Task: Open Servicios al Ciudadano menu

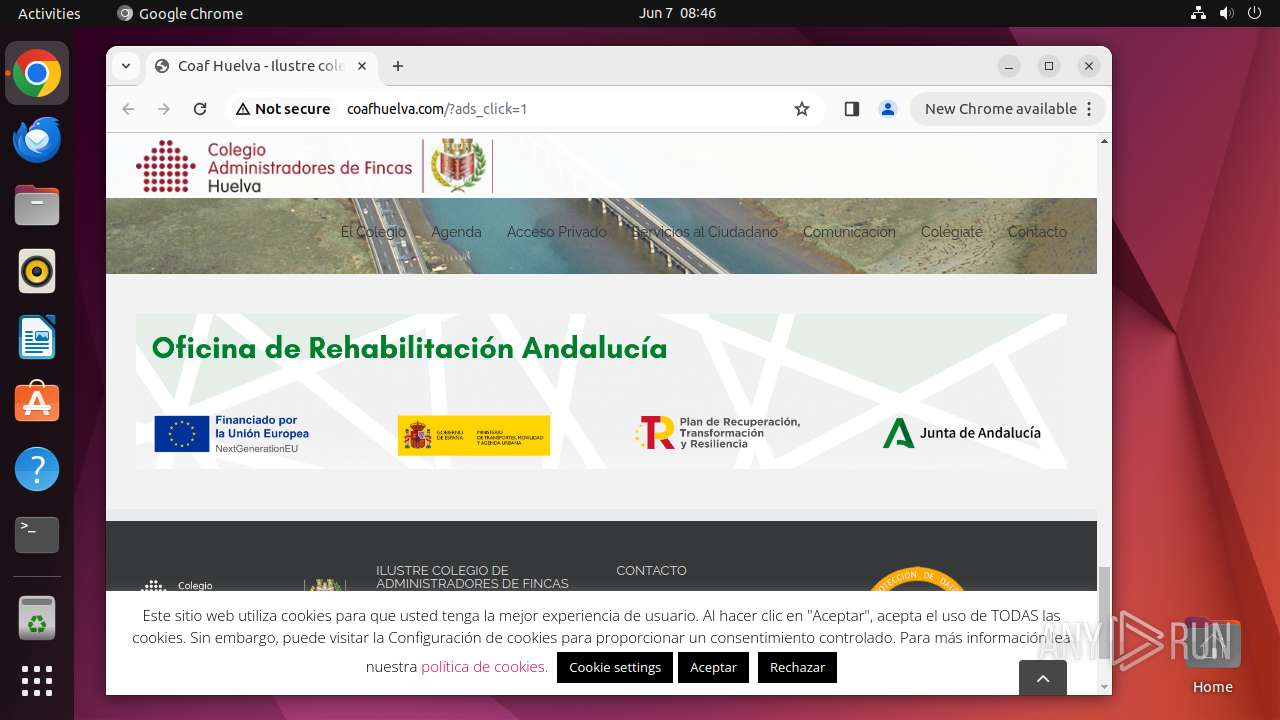Action: (x=705, y=232)
